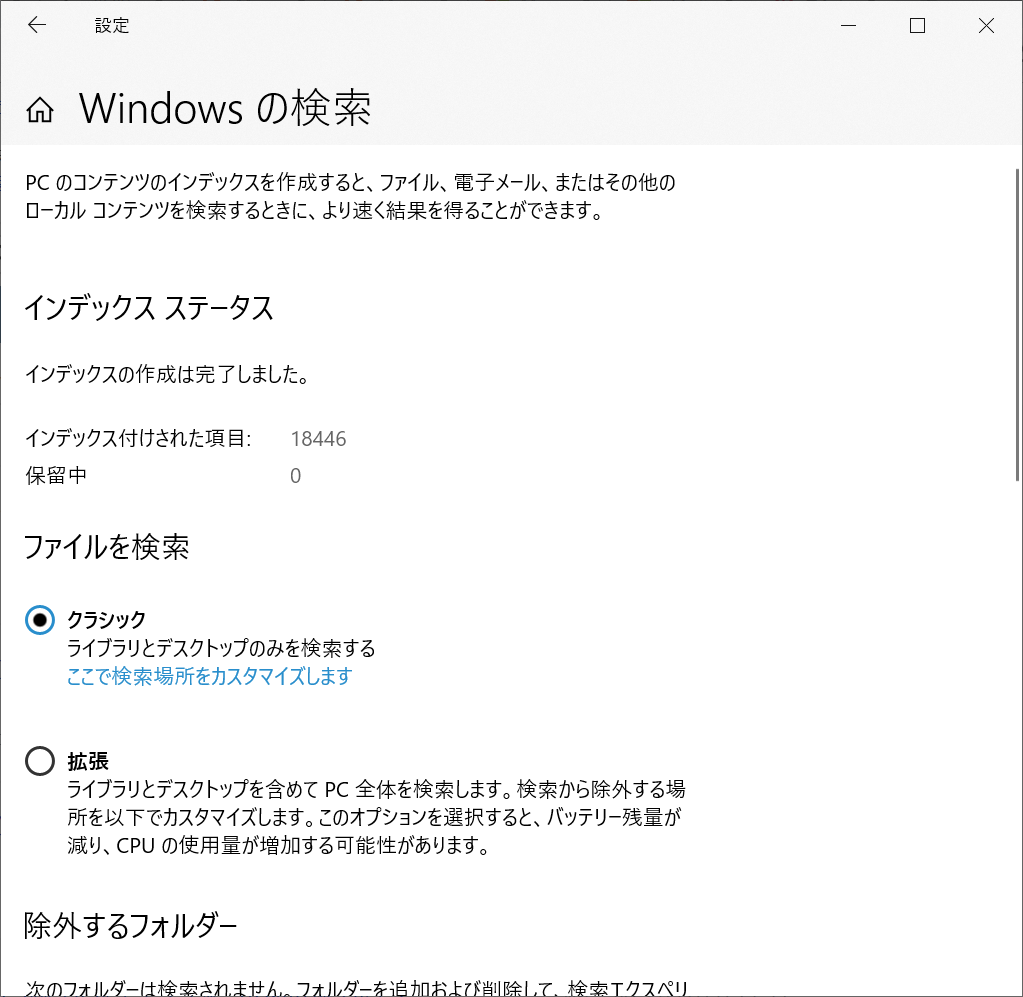Screen dimensions: 1023x997
Task: Go back with the arrow icon
Action: click(x=37, y=25)
